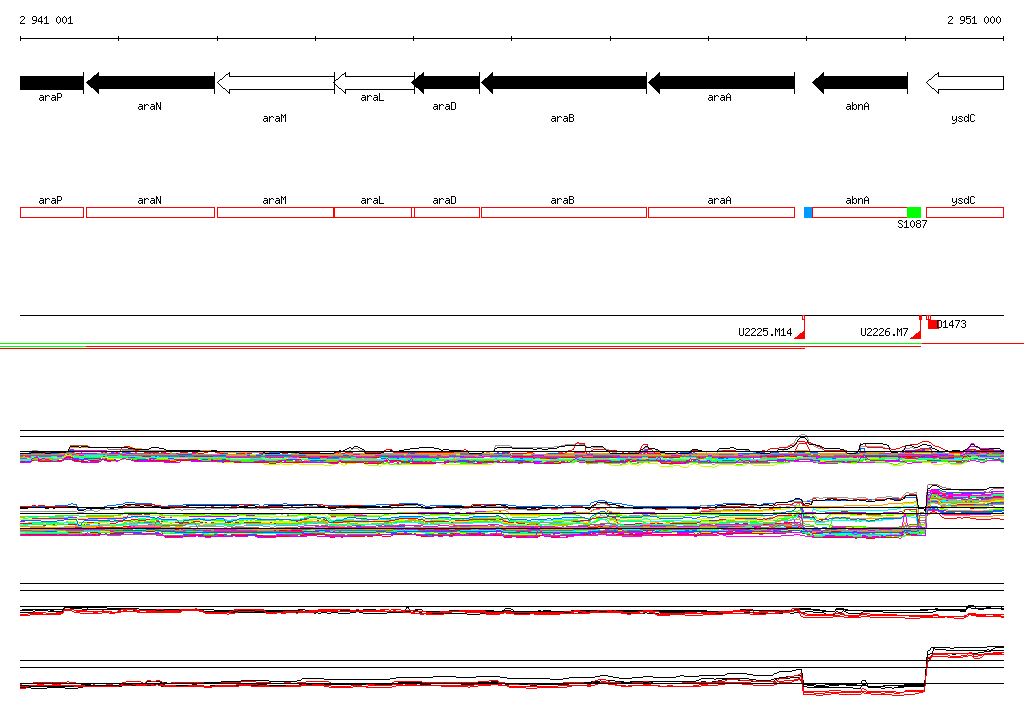
Task: Click the white araL gene arrow
Action: [374, 83]
